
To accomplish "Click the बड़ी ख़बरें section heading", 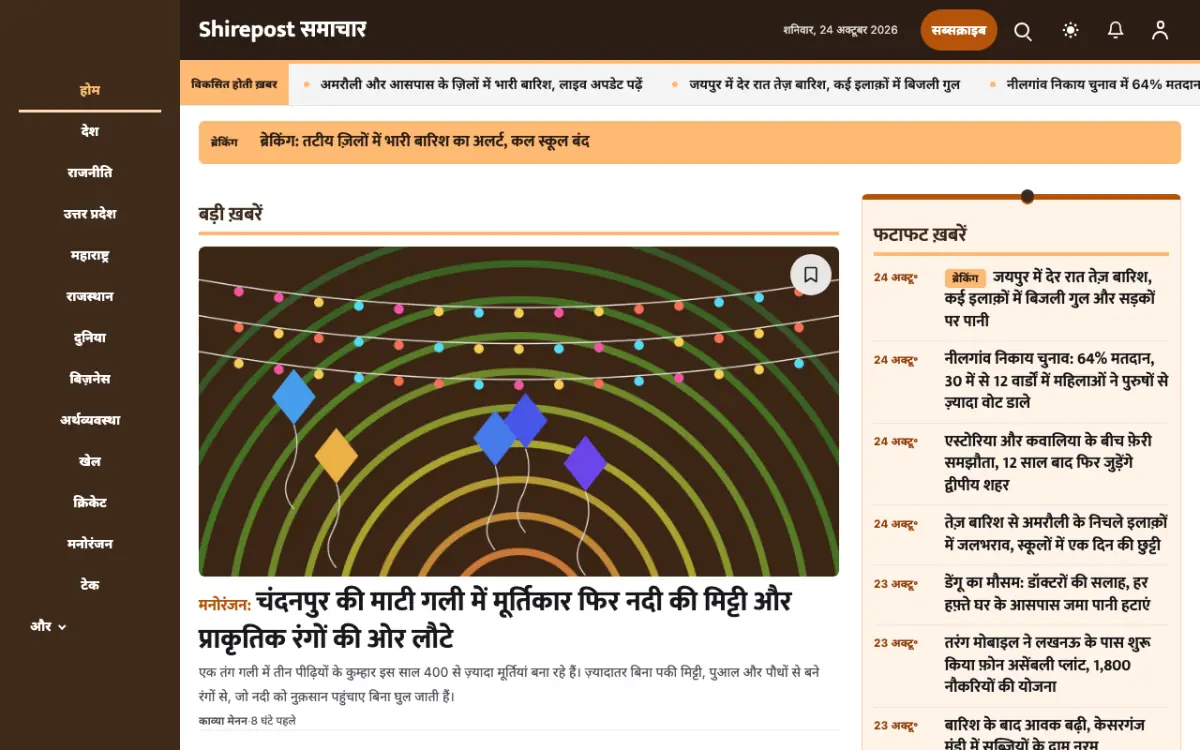I will click(231, 213).
